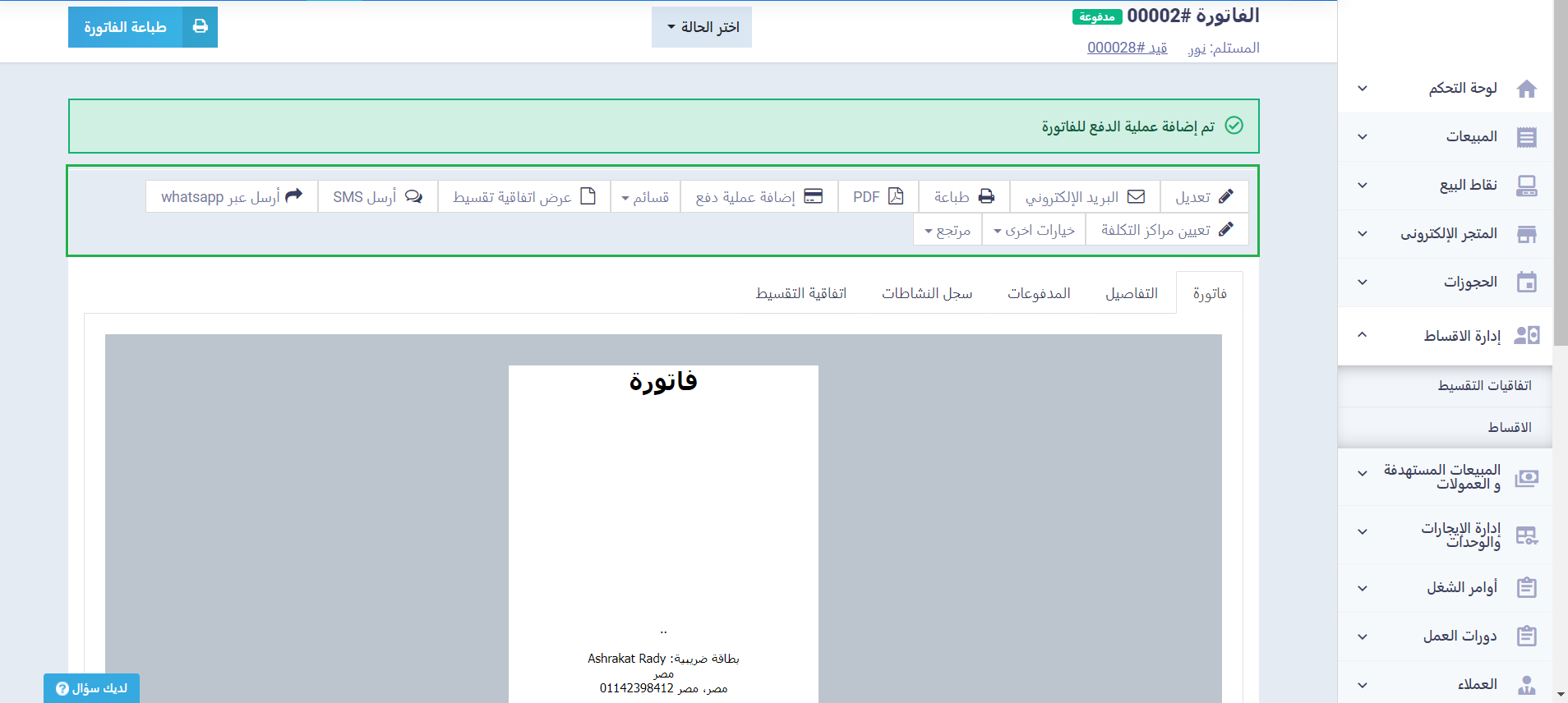The height and width of the screenshot is (703, 1568).
Task: Click the share arrow icon for whatsapp
Action: [293, 195]
